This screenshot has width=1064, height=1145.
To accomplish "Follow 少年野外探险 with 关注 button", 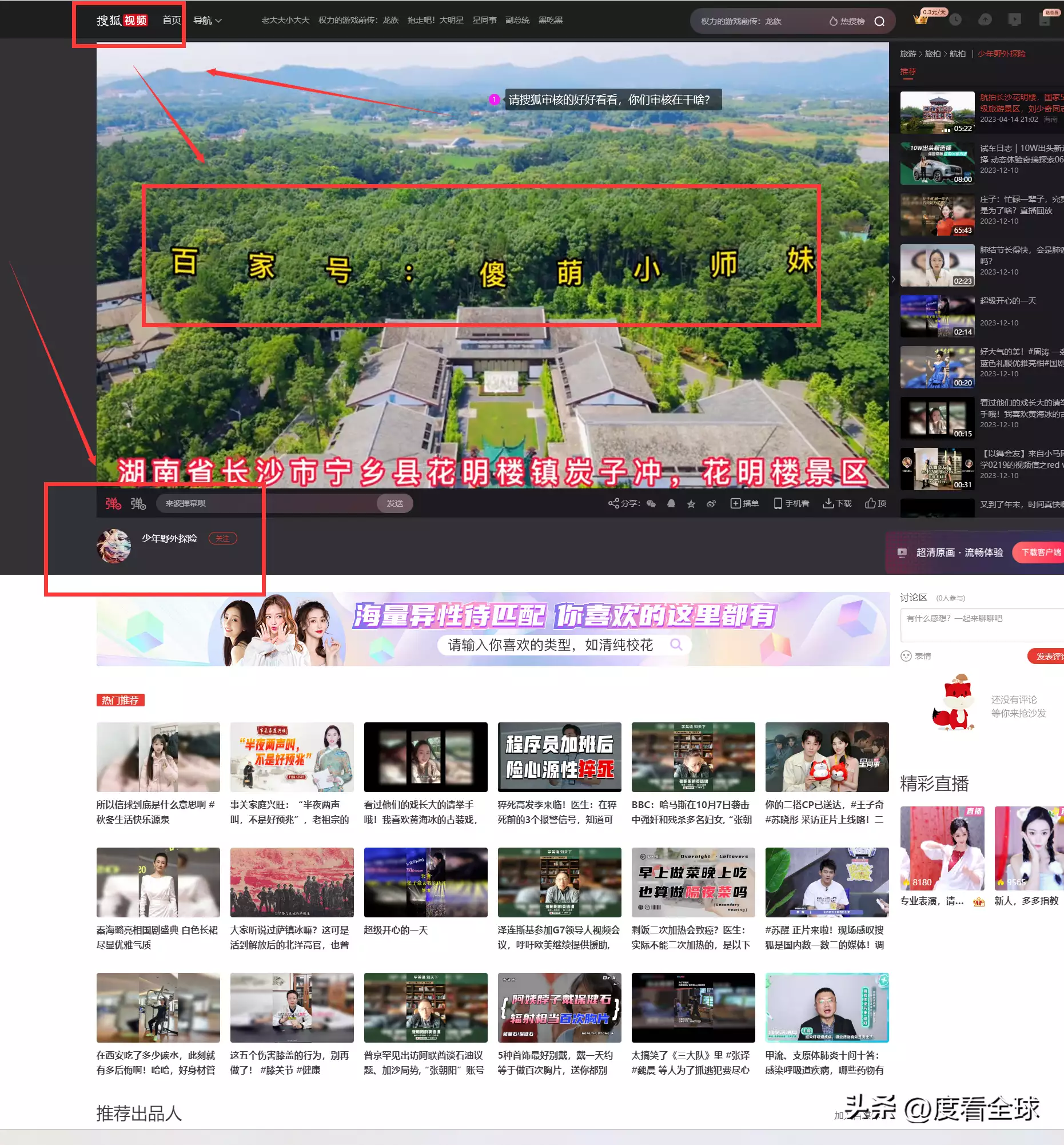I will pos(223,539).
